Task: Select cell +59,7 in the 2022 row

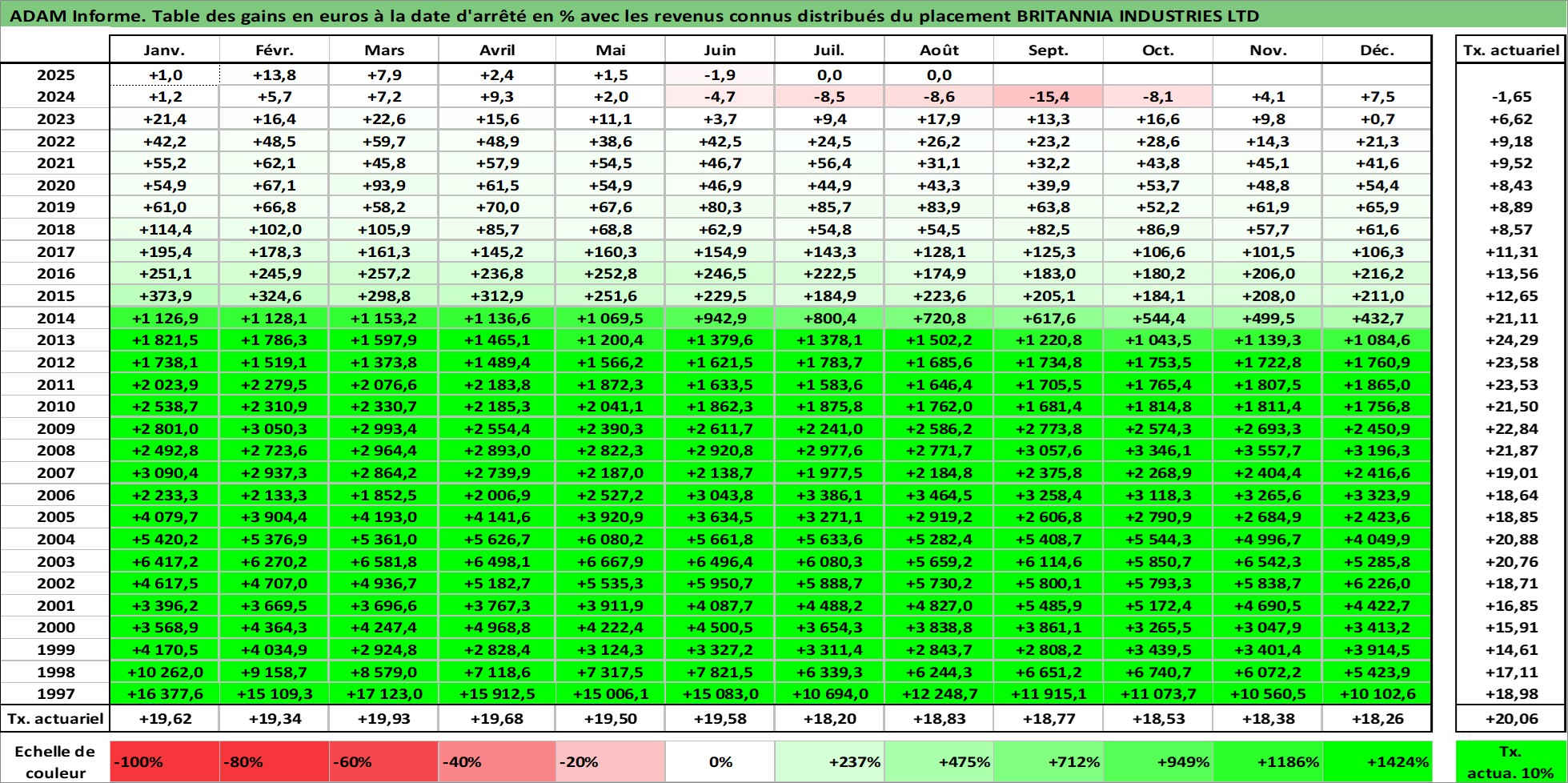Action: click(383, 142)
